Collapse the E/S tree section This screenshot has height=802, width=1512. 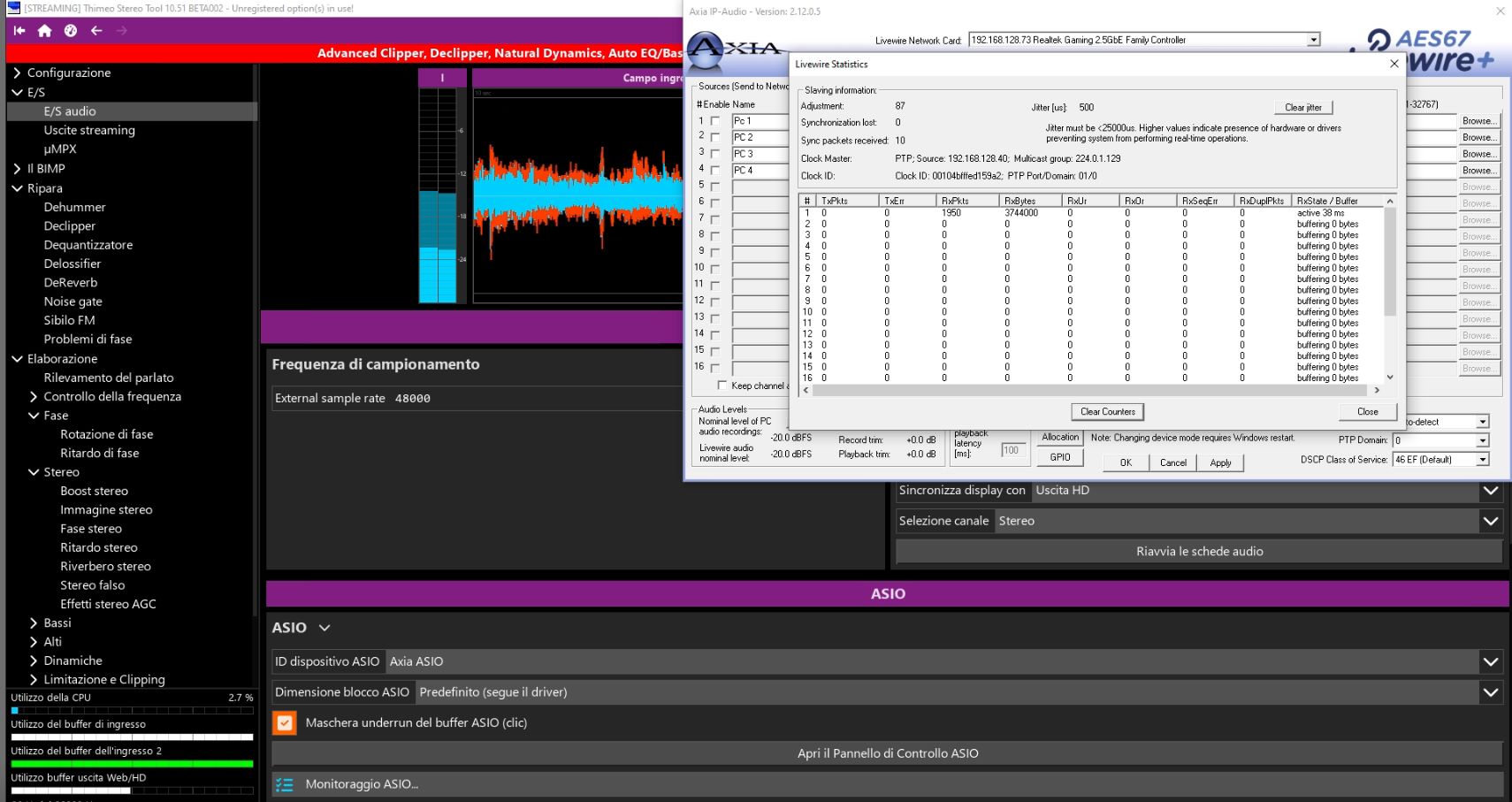[17, 92]
